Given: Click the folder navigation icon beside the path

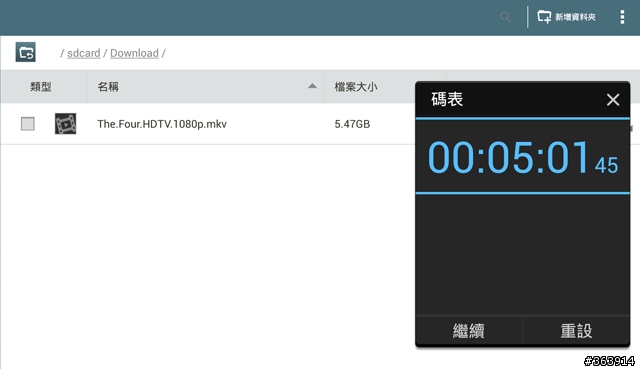Looking at the screenshot, I should pos(26,52).
